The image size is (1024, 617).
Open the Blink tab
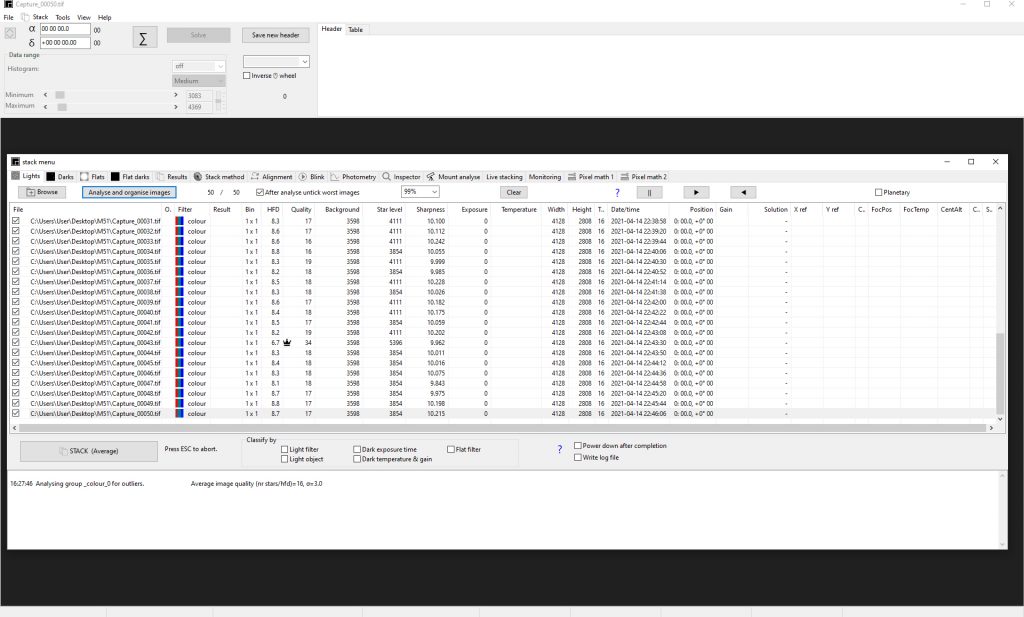(312, 177)
